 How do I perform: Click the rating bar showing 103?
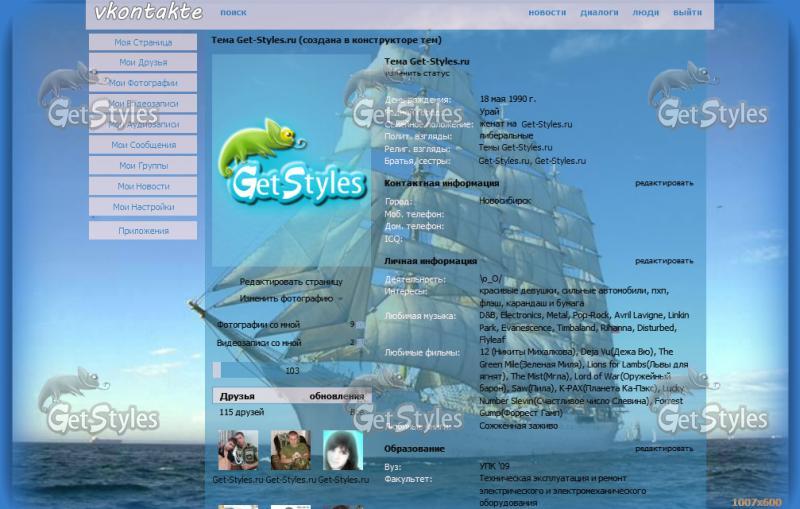click(x=291, y=370)
